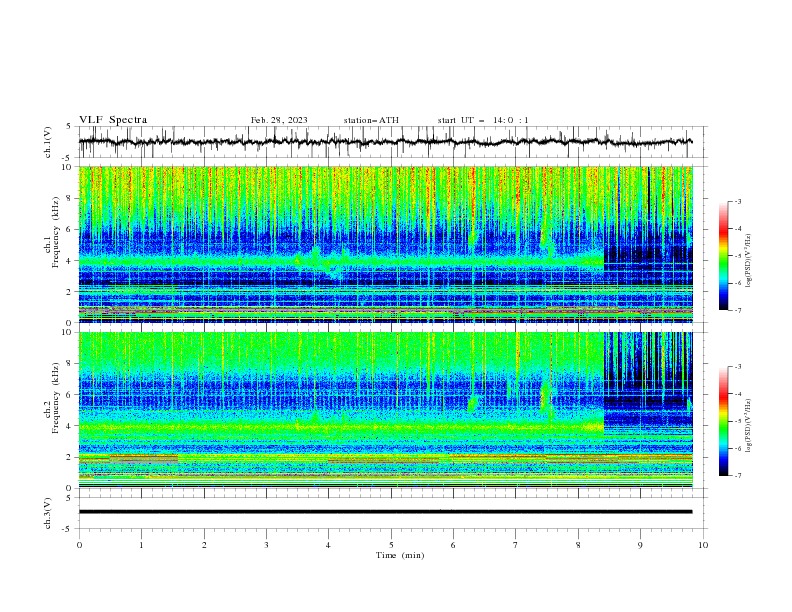Click the ch.2 spectrogram panel
The height and width of the screenshot is (612, 792).
[x=385, y=410]
